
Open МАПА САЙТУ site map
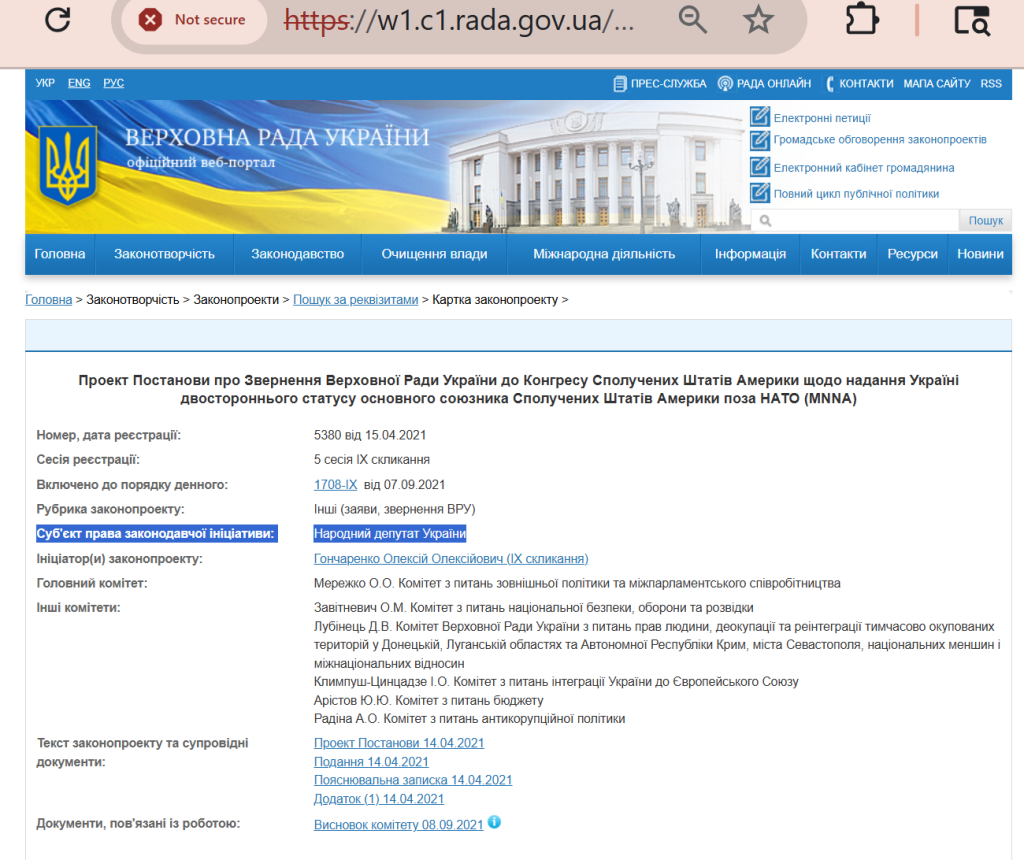click(936, 84)
